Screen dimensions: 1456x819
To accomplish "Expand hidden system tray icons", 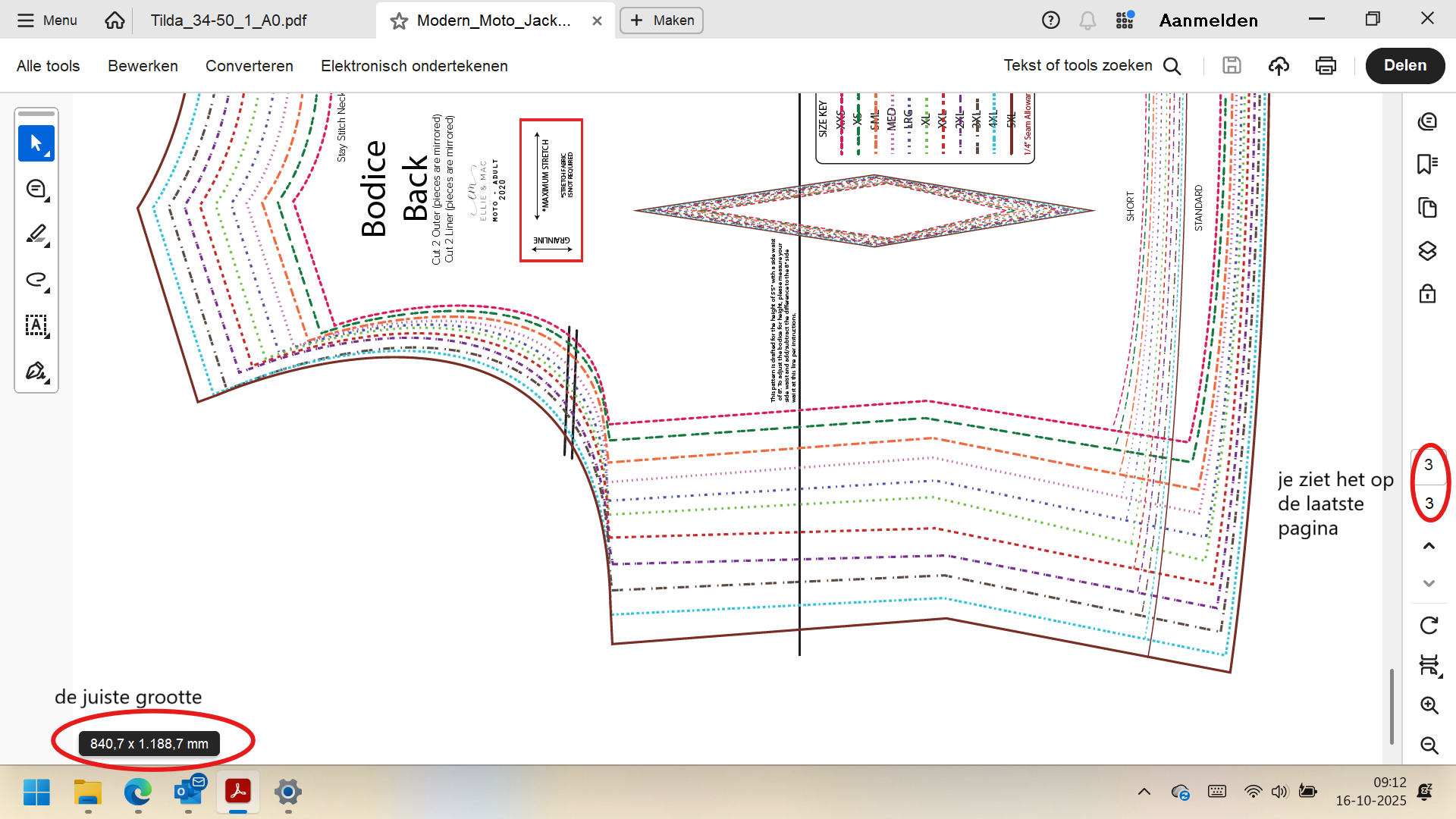I will point(1144,792).
